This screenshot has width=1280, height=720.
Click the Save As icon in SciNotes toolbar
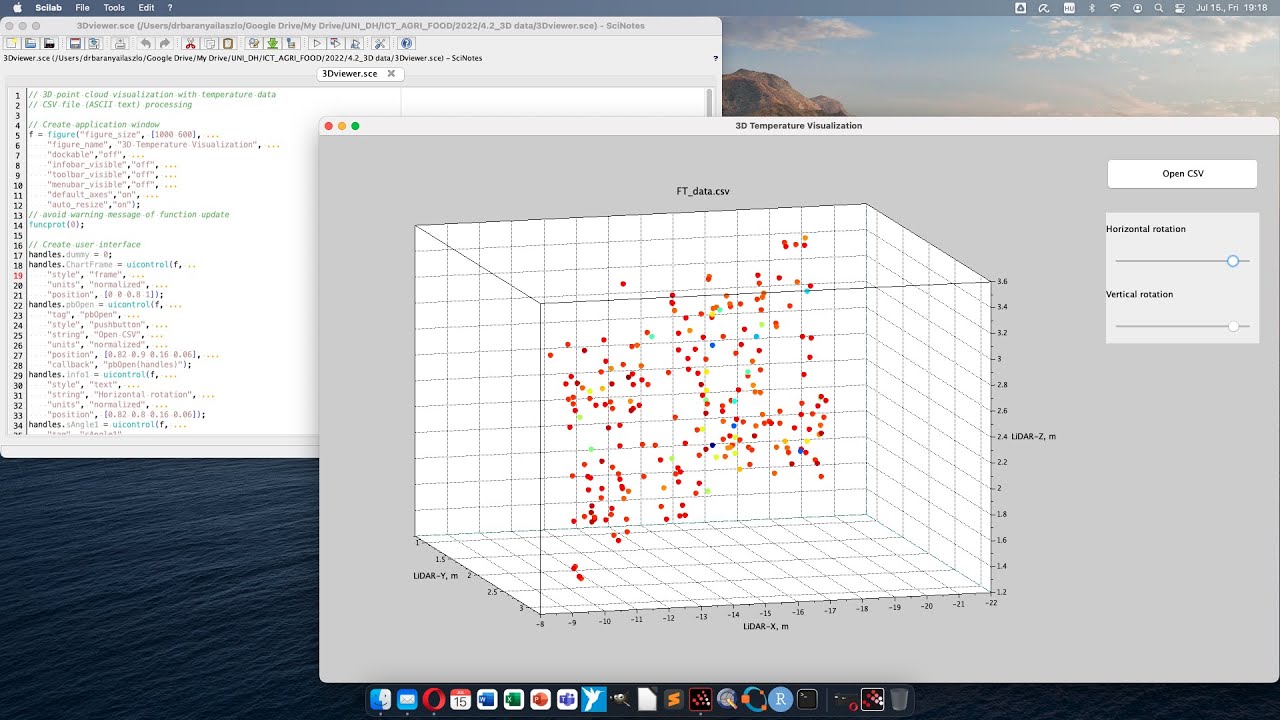click(x=93, y=43)
